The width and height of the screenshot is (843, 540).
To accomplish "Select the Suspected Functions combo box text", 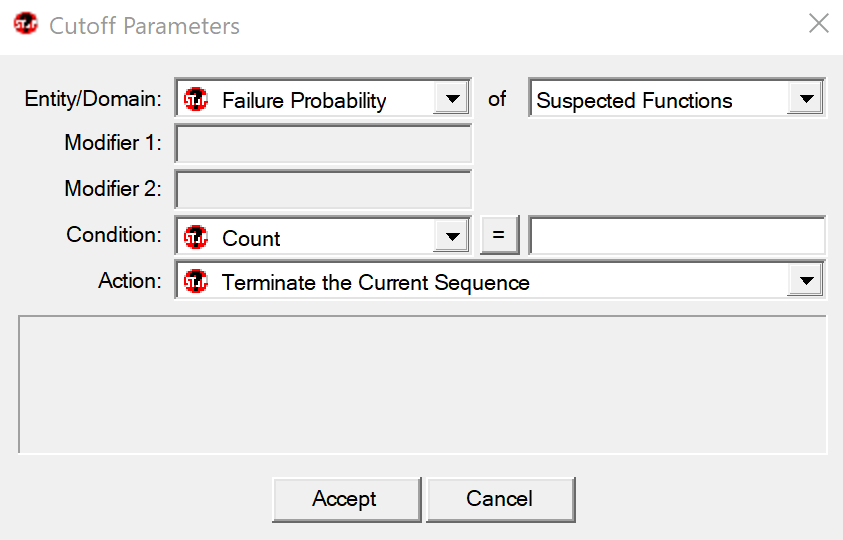I will click(634, 101).
